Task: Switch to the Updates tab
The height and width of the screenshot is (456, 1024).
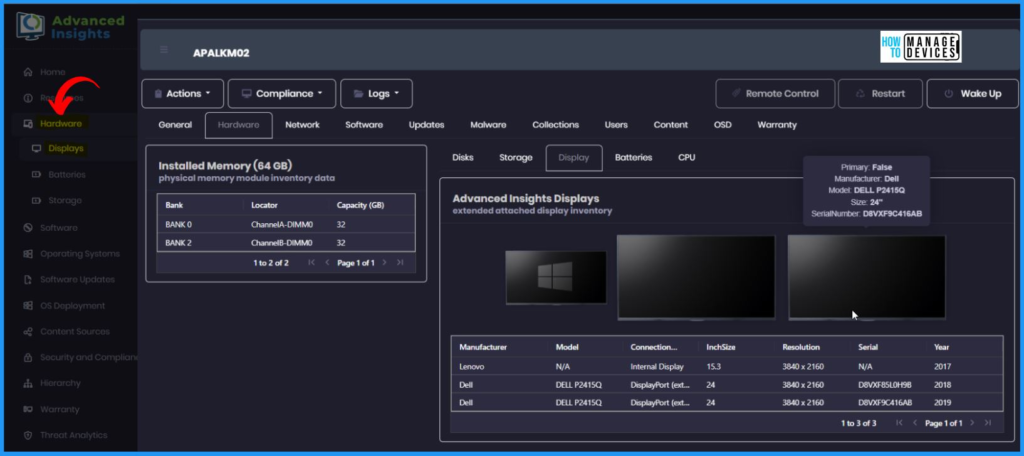Action: (x=426, y=125)
